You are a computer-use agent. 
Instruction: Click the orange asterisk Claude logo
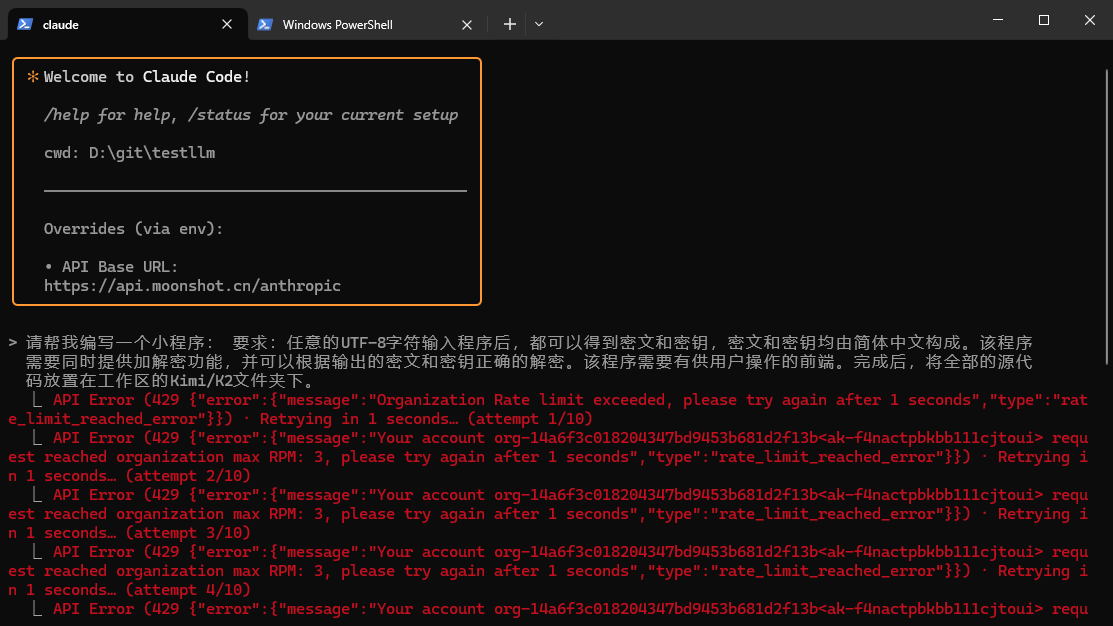pyautogui.click(x=33, y=77)
